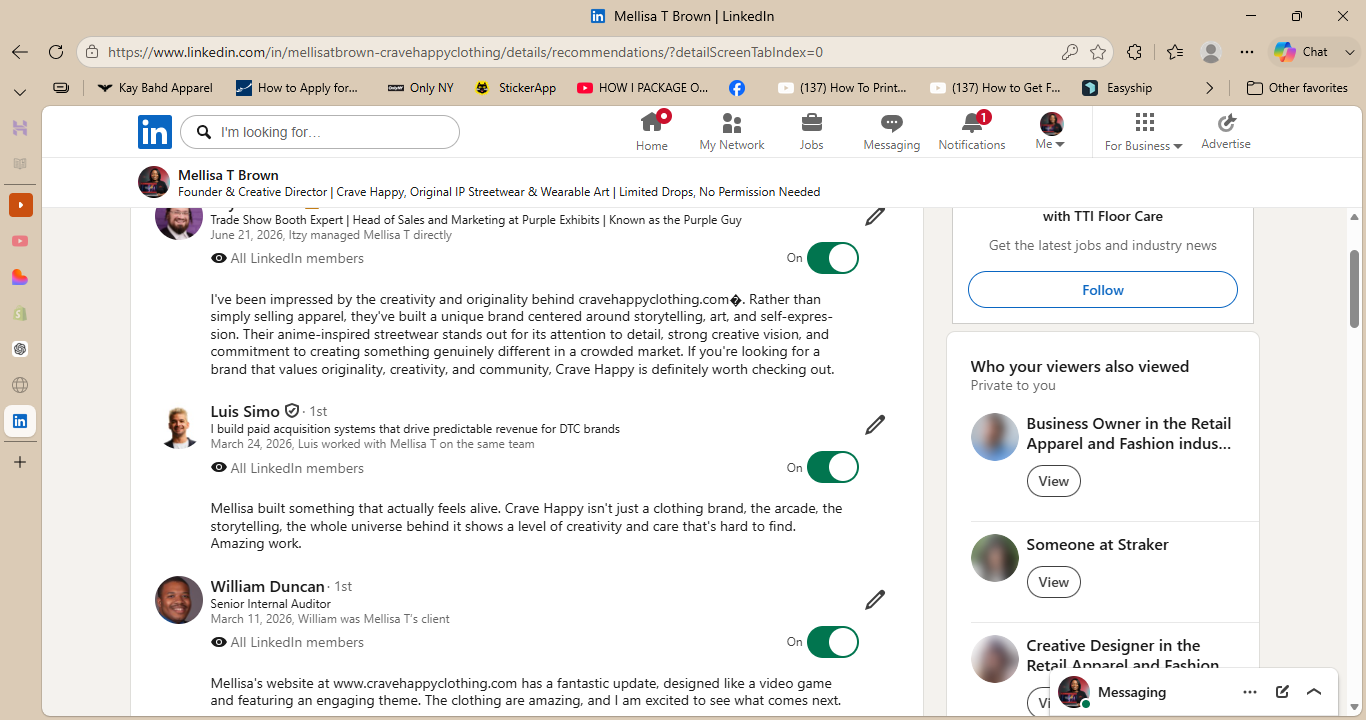Click browser back arrow
Viewport: 1366px width, 720px height.
point(20,52)
